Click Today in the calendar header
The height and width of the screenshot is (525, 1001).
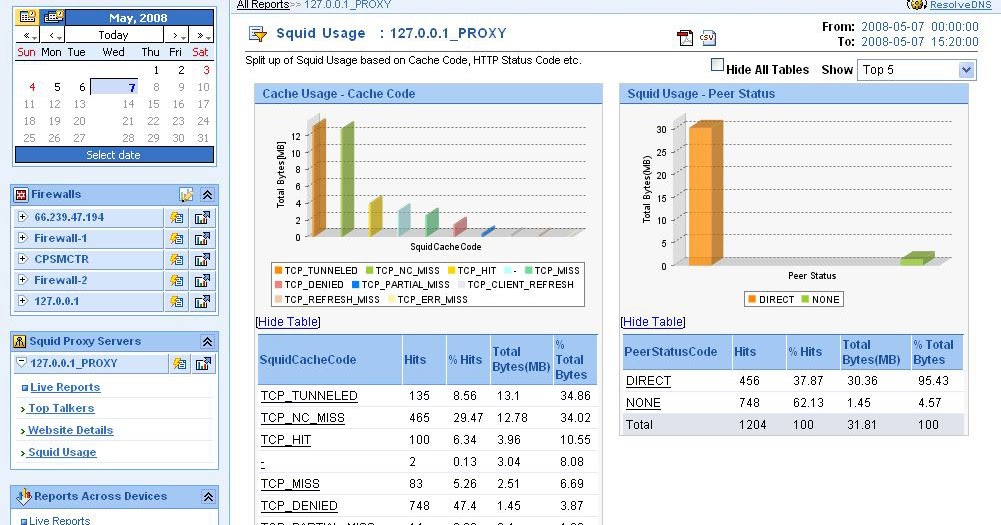click(x=113, y=35)
